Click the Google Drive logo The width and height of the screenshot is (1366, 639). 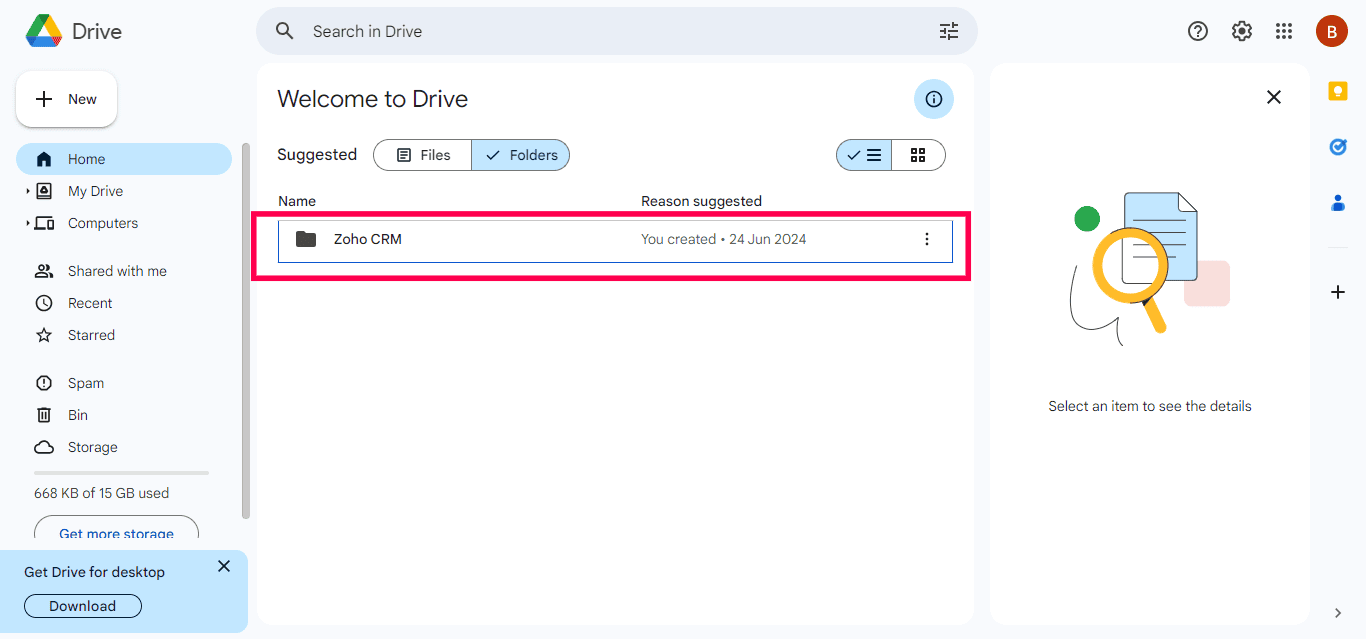pyautogui.click(x=43, y=31)
